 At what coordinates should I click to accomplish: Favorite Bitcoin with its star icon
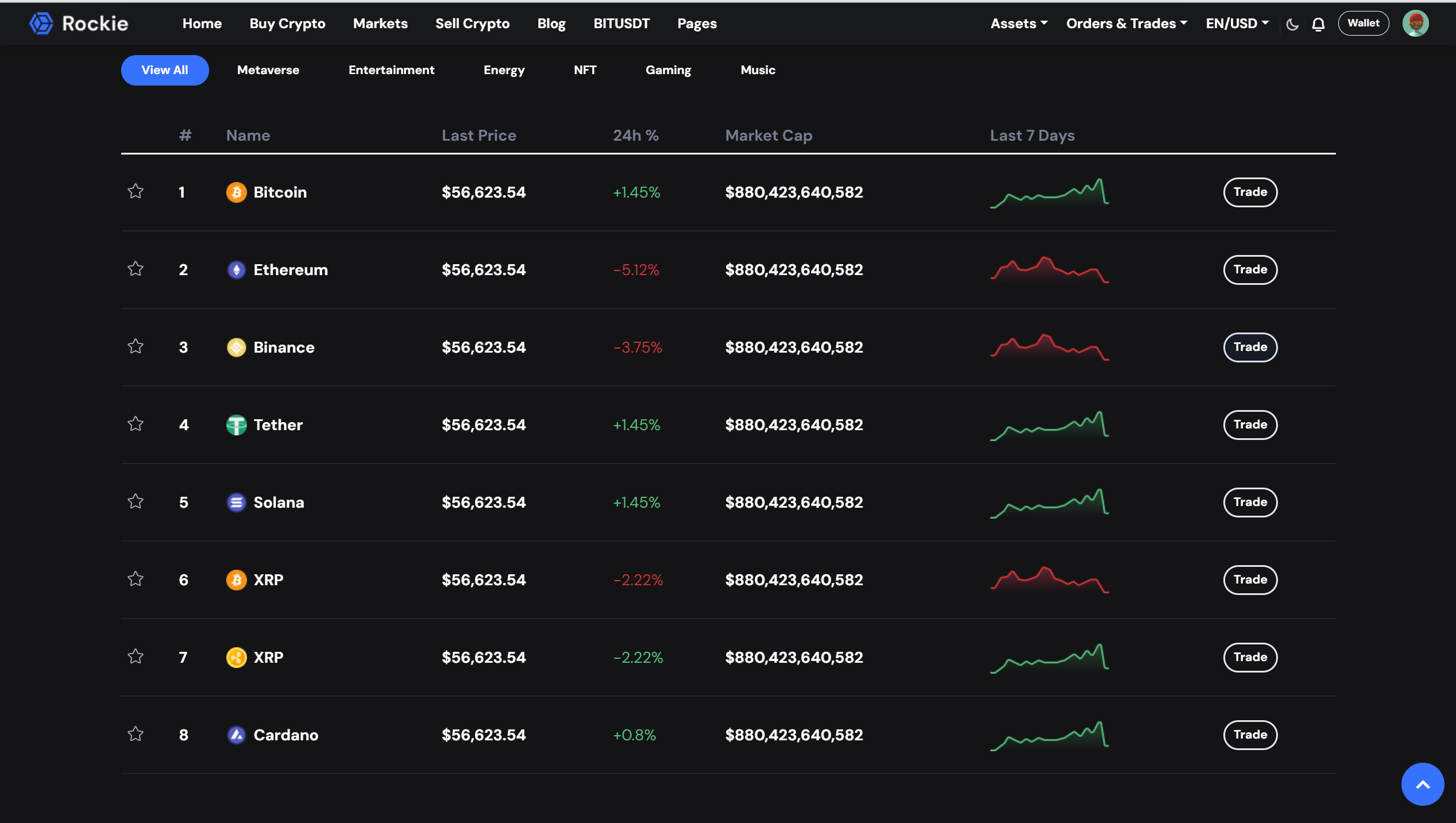[136, 192]
